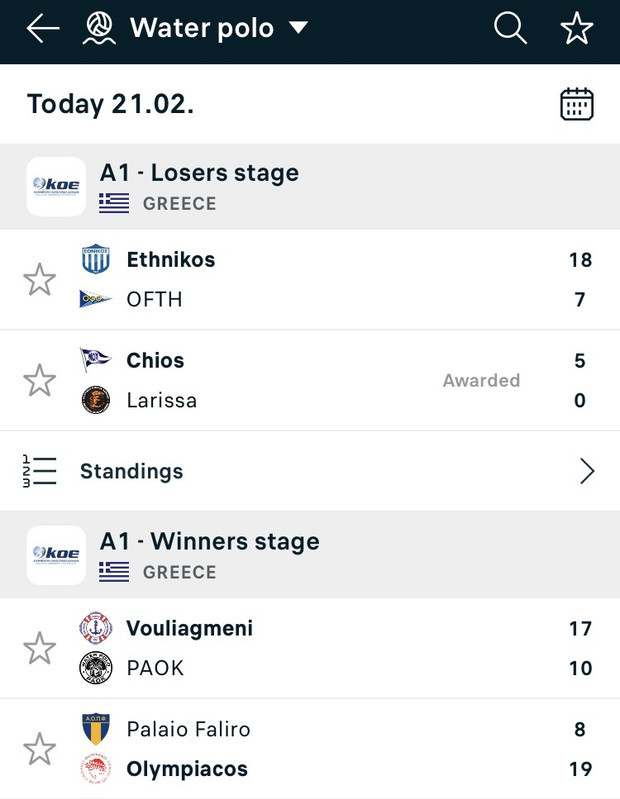The width and height of the screenshot is (620, 799).
Task: Select the Today 21.02. date label
Action: click(111, 104)
